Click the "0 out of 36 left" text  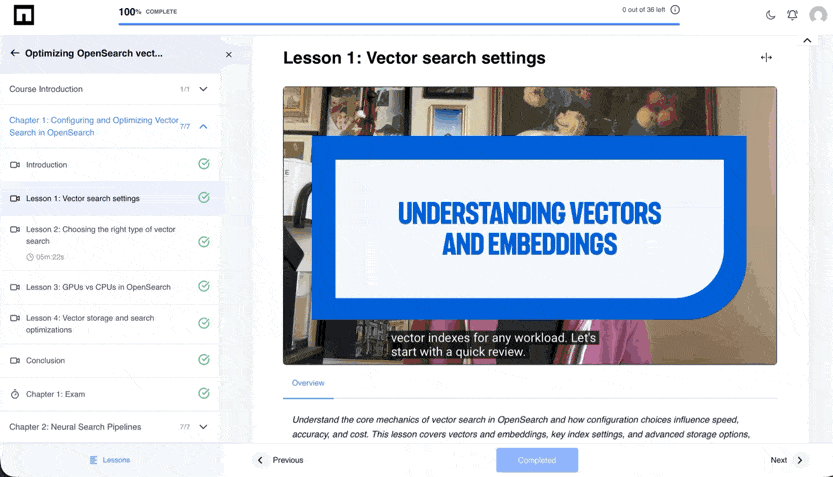tap(643, 10)
